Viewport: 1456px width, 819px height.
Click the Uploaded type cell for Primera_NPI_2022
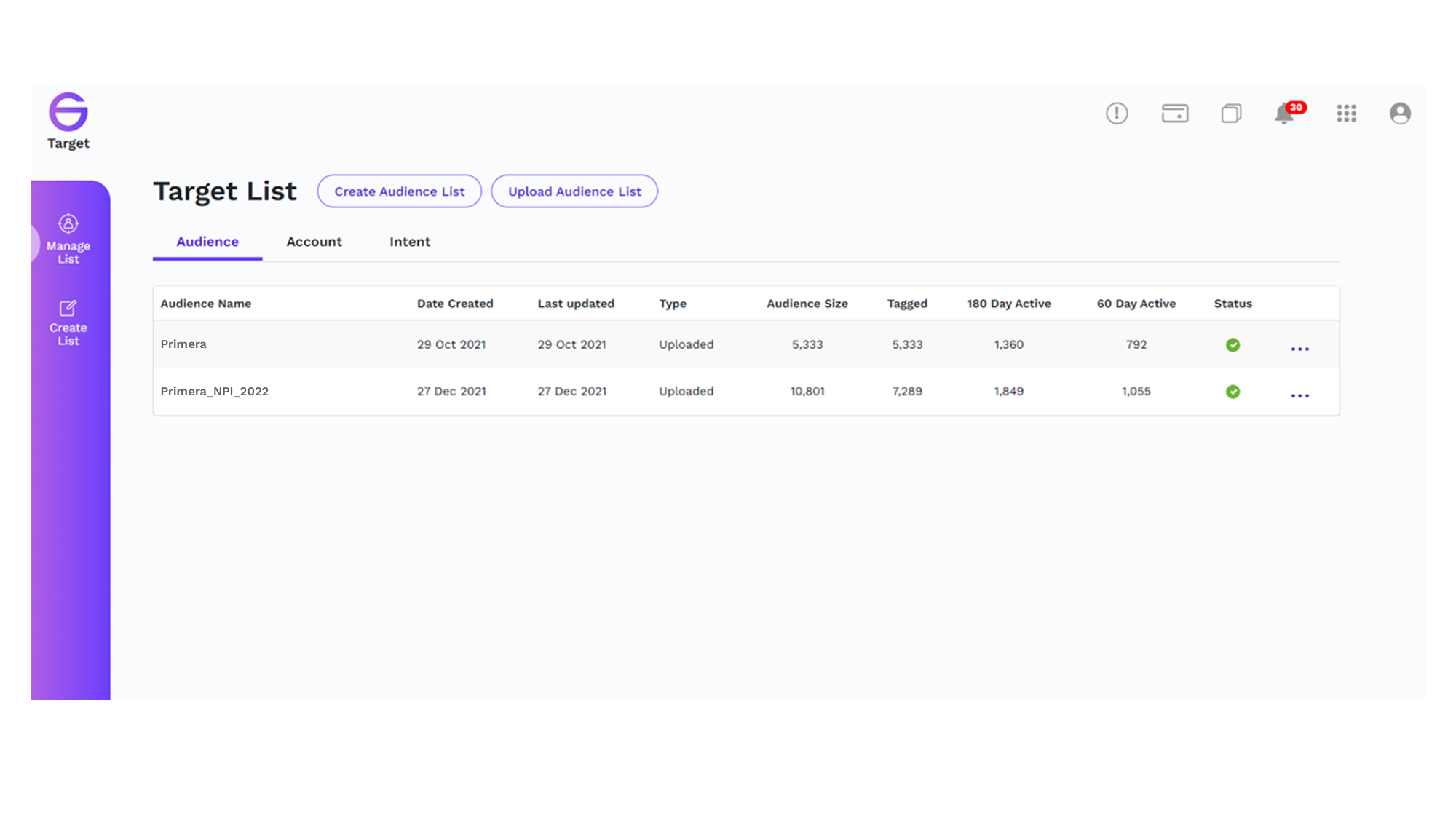click(x=687, y=392)
